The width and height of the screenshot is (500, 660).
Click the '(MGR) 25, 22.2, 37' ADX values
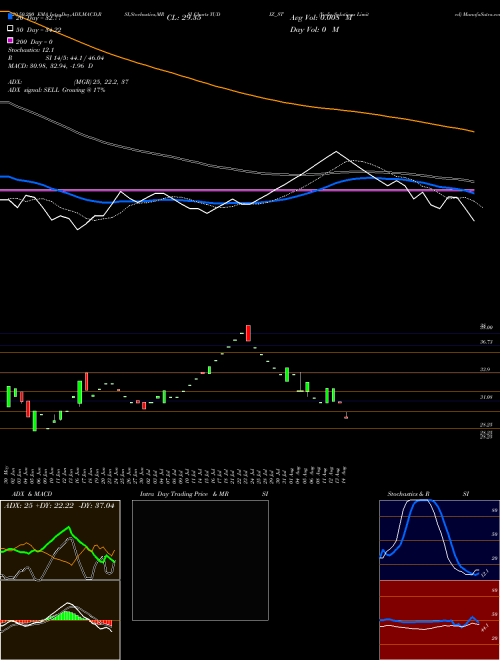(101, 82)
